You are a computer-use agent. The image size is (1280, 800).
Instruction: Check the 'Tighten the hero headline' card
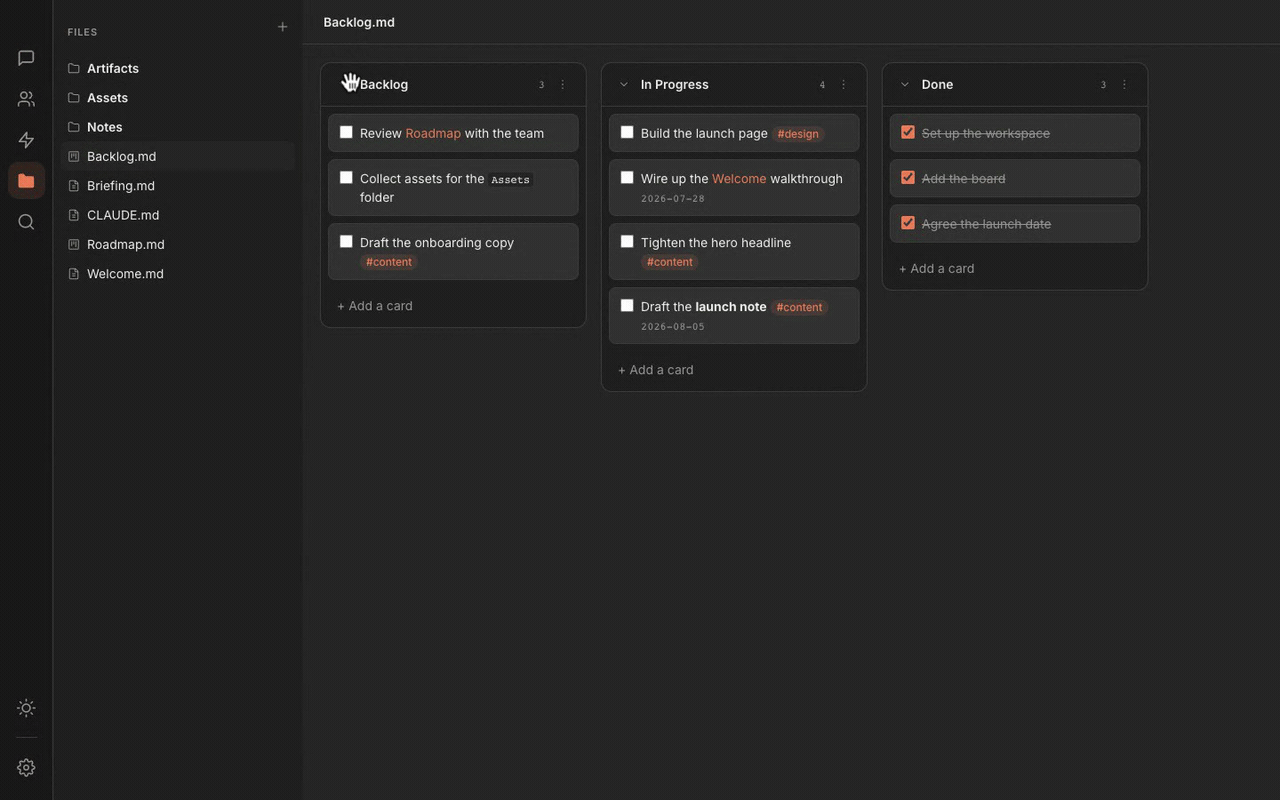[627, 242]
